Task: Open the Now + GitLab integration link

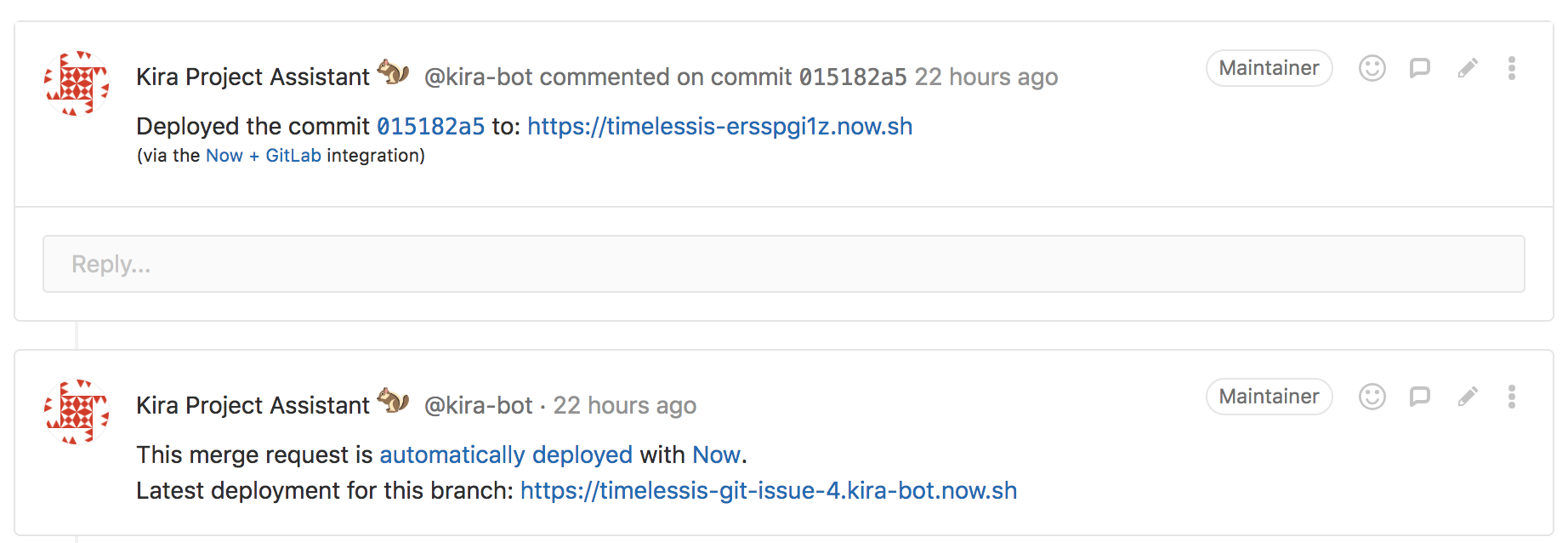Action: [264, 156]
